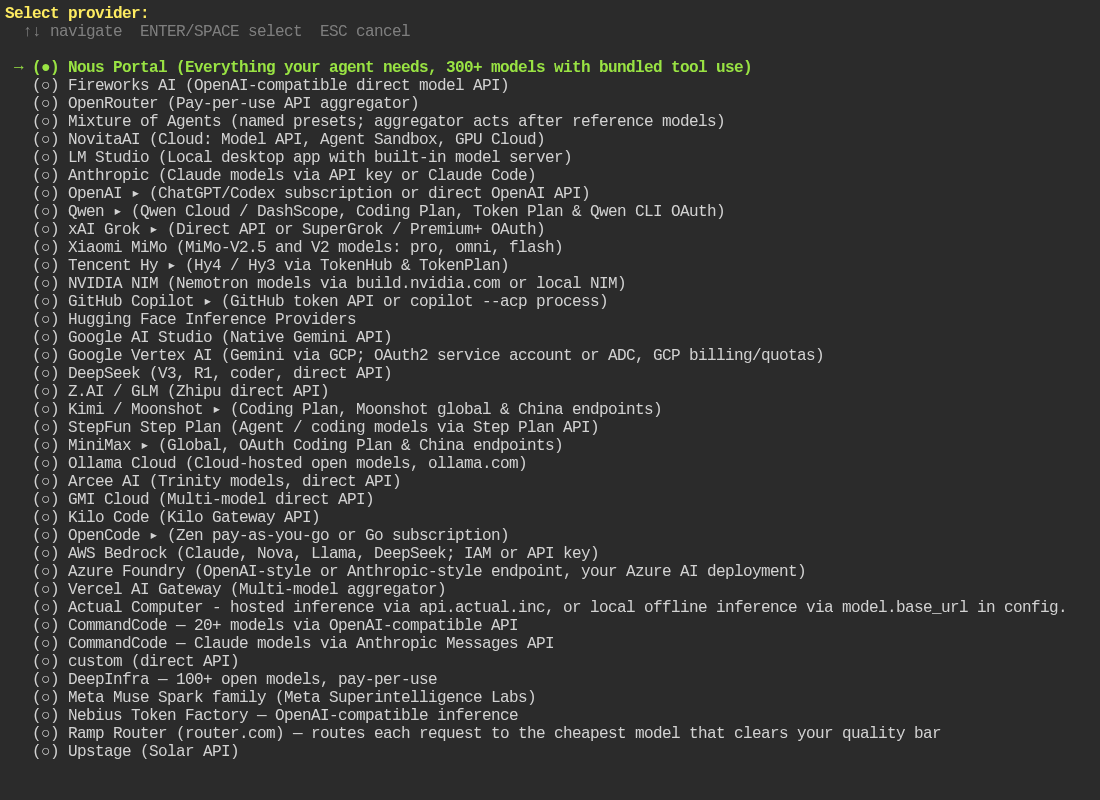1100x800 pixels.
Task: Select the Ramp Router provider entry
Action: [486, 733]
